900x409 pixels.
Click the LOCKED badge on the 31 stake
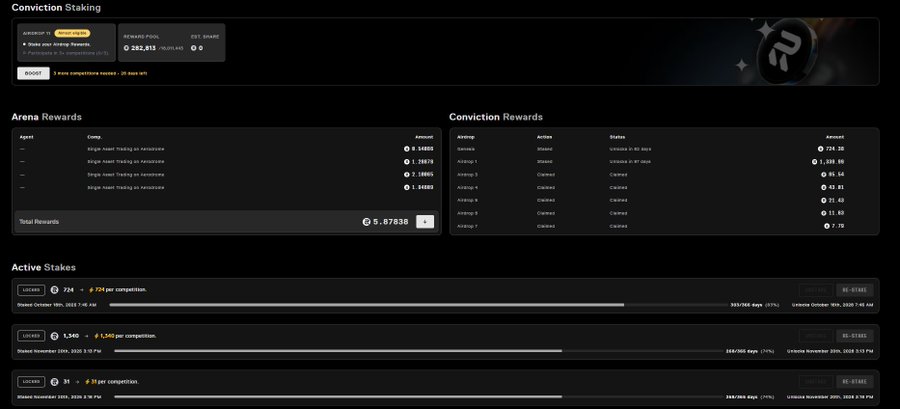(31, 381)
